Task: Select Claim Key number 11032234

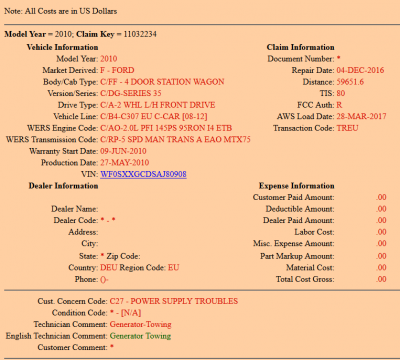Action: (x=140, y=34)
